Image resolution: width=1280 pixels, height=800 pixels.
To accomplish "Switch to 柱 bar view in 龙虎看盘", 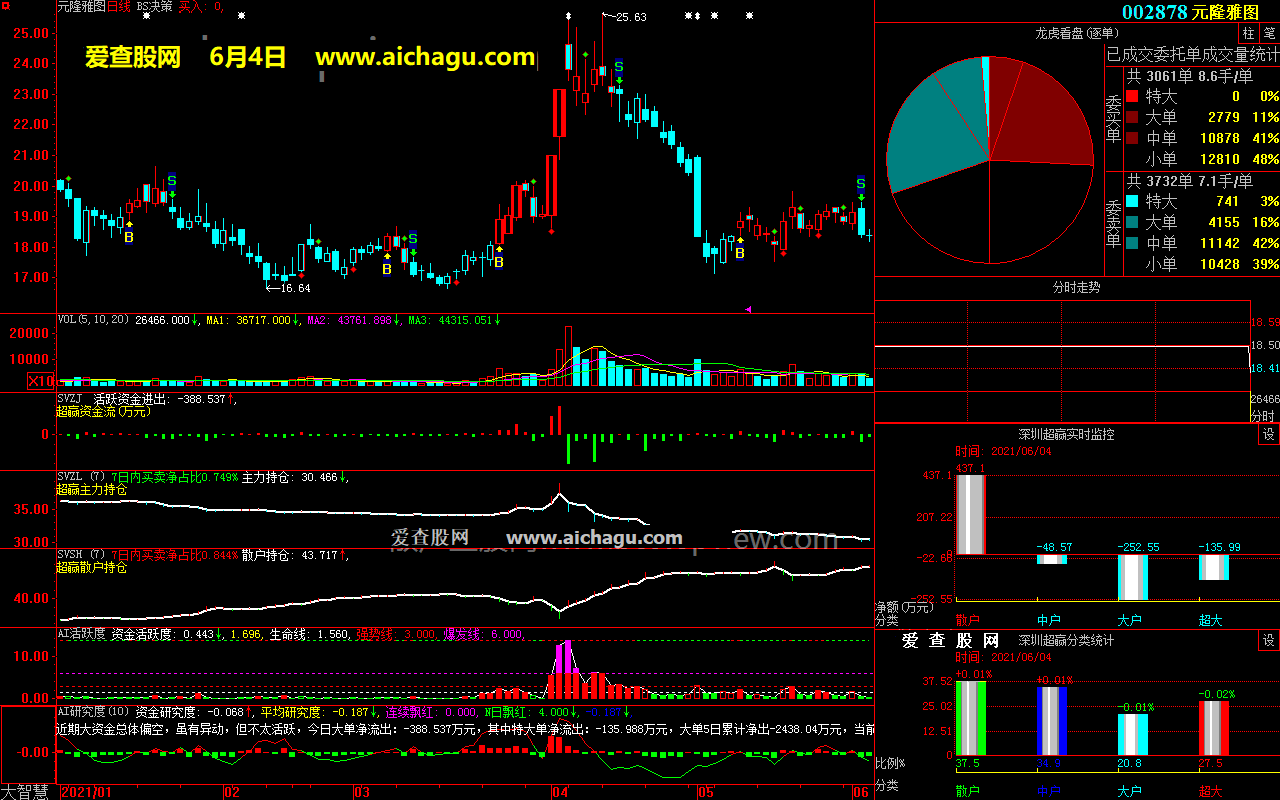I will pyautogui.click(x=1248, y=33).
